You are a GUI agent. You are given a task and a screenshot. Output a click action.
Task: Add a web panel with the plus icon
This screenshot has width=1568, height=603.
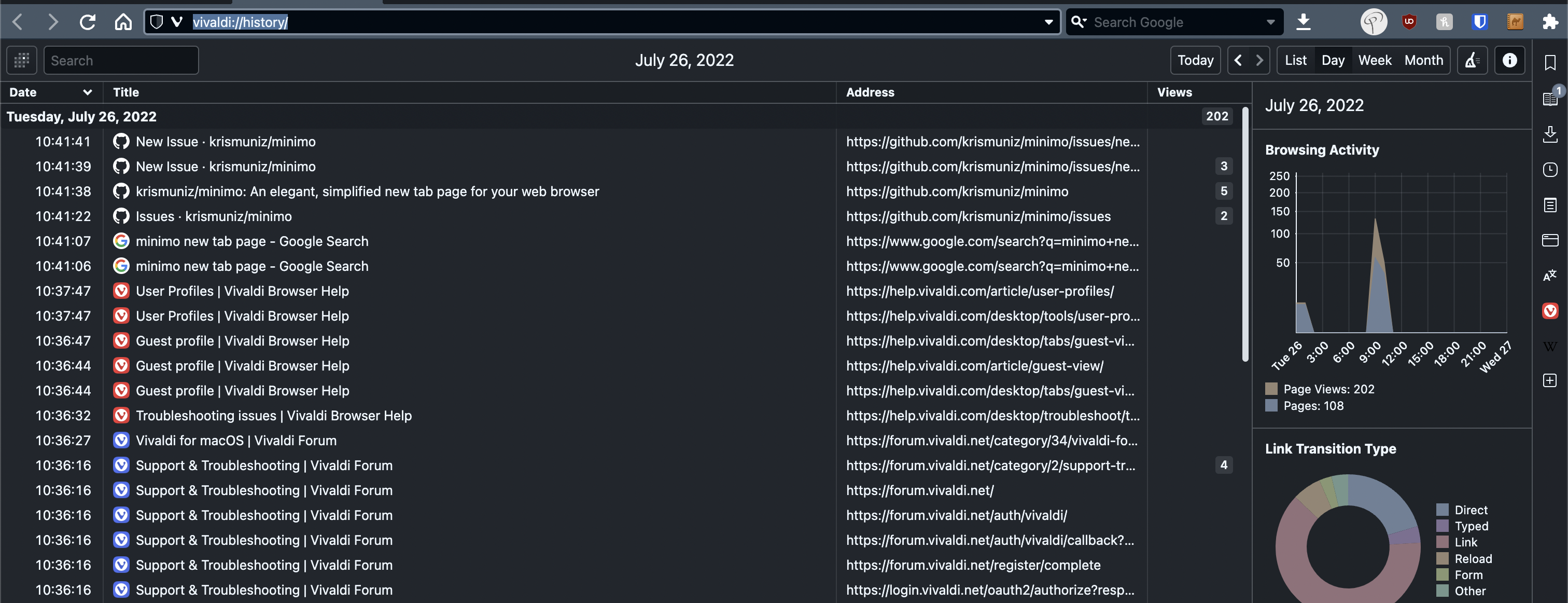(1550, 381)
